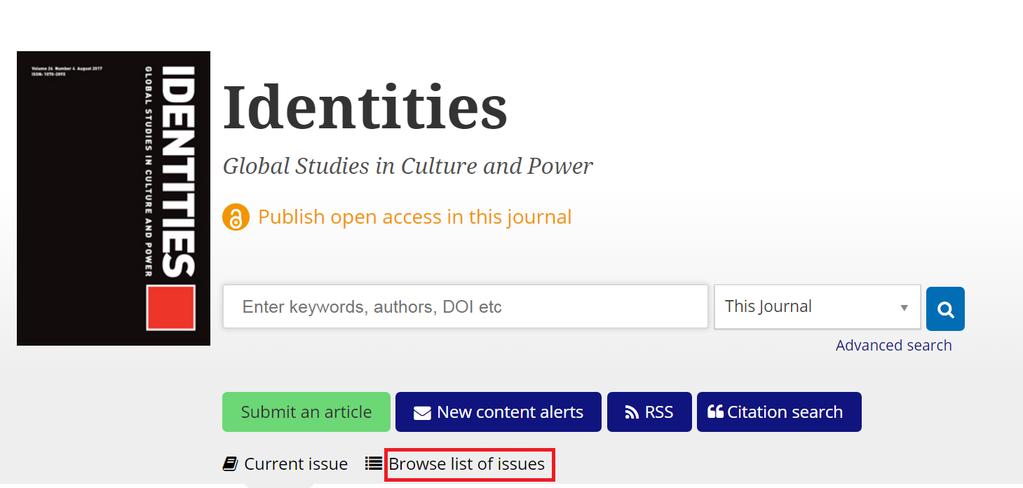Screen dimensions: 1023x488
Task: Follow the Publish open access in this journal link
Action: click(x=415, y=217)
